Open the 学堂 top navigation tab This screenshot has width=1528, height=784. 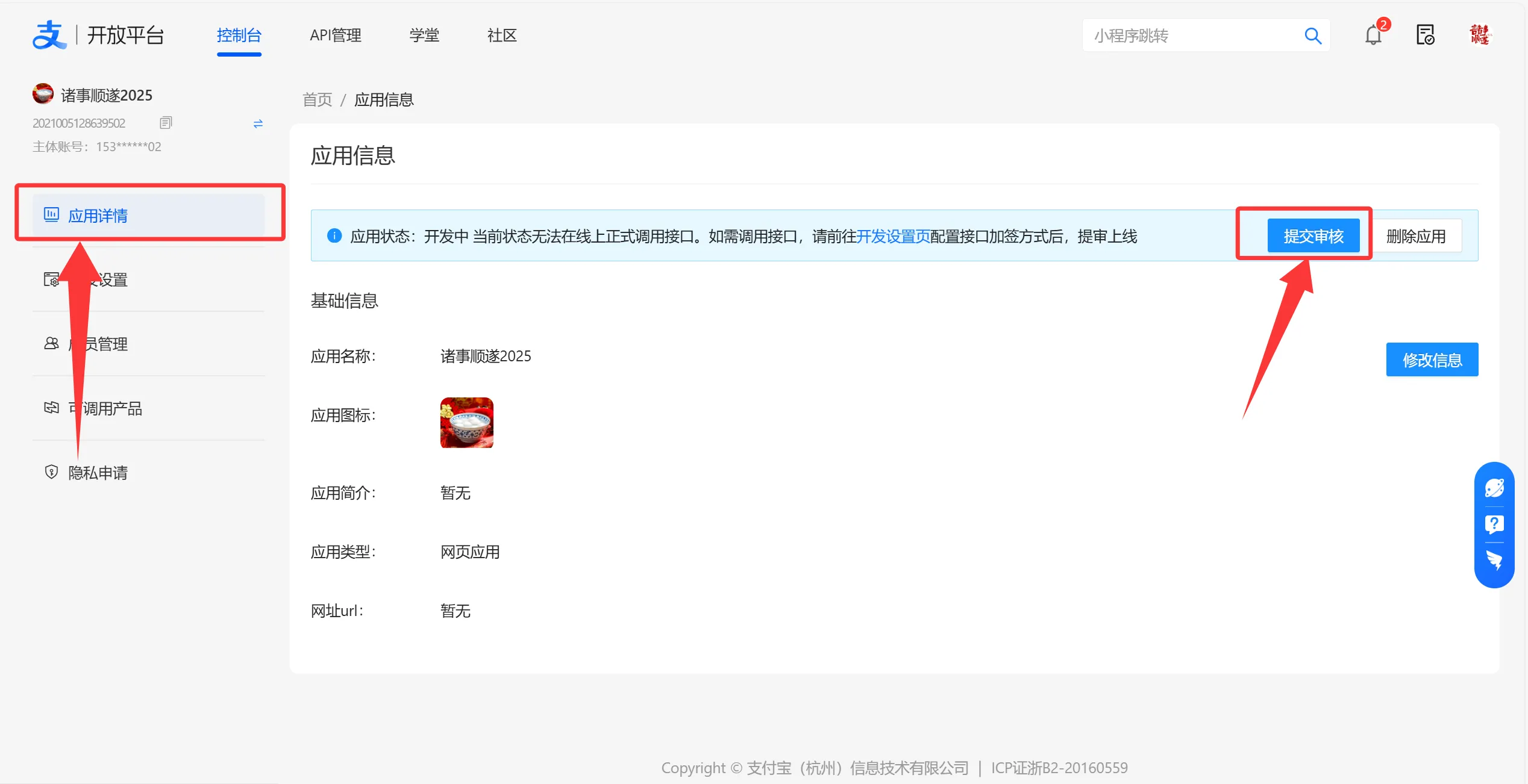click(424, 36)
